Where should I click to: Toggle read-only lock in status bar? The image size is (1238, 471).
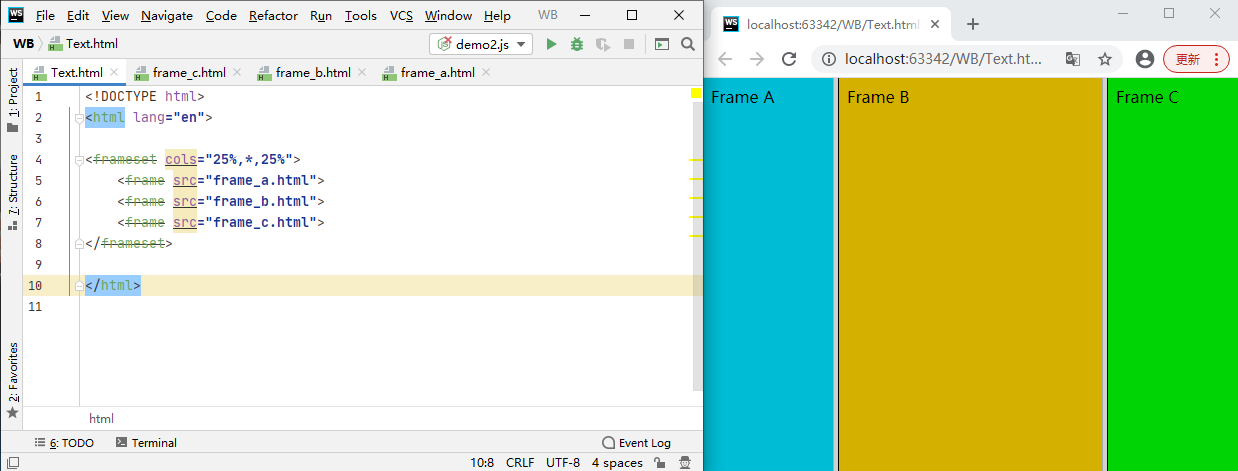tap(659, 463)
